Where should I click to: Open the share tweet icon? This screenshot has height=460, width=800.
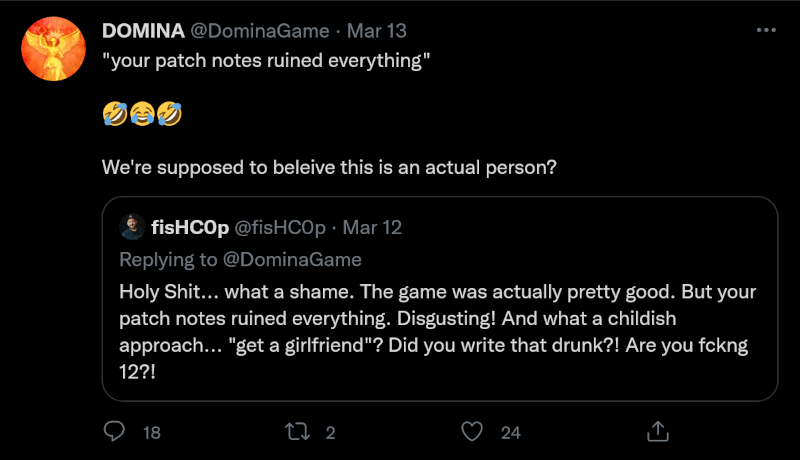(x=658, y=431)
